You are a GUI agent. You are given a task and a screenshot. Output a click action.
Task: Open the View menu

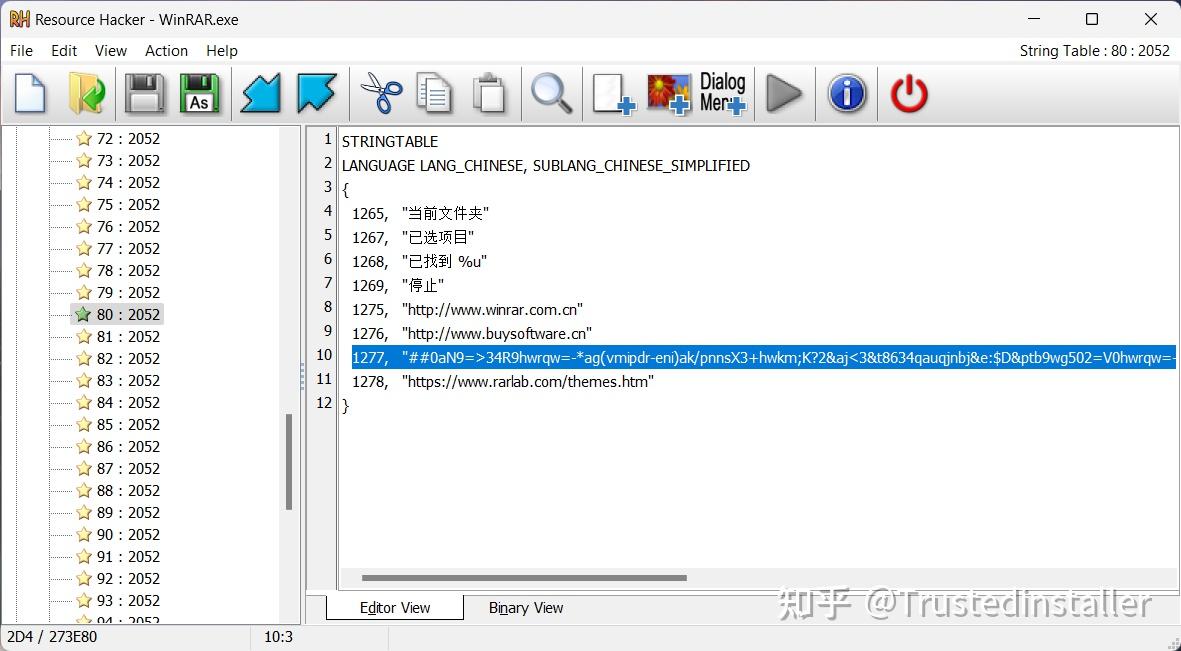point(111,50)
